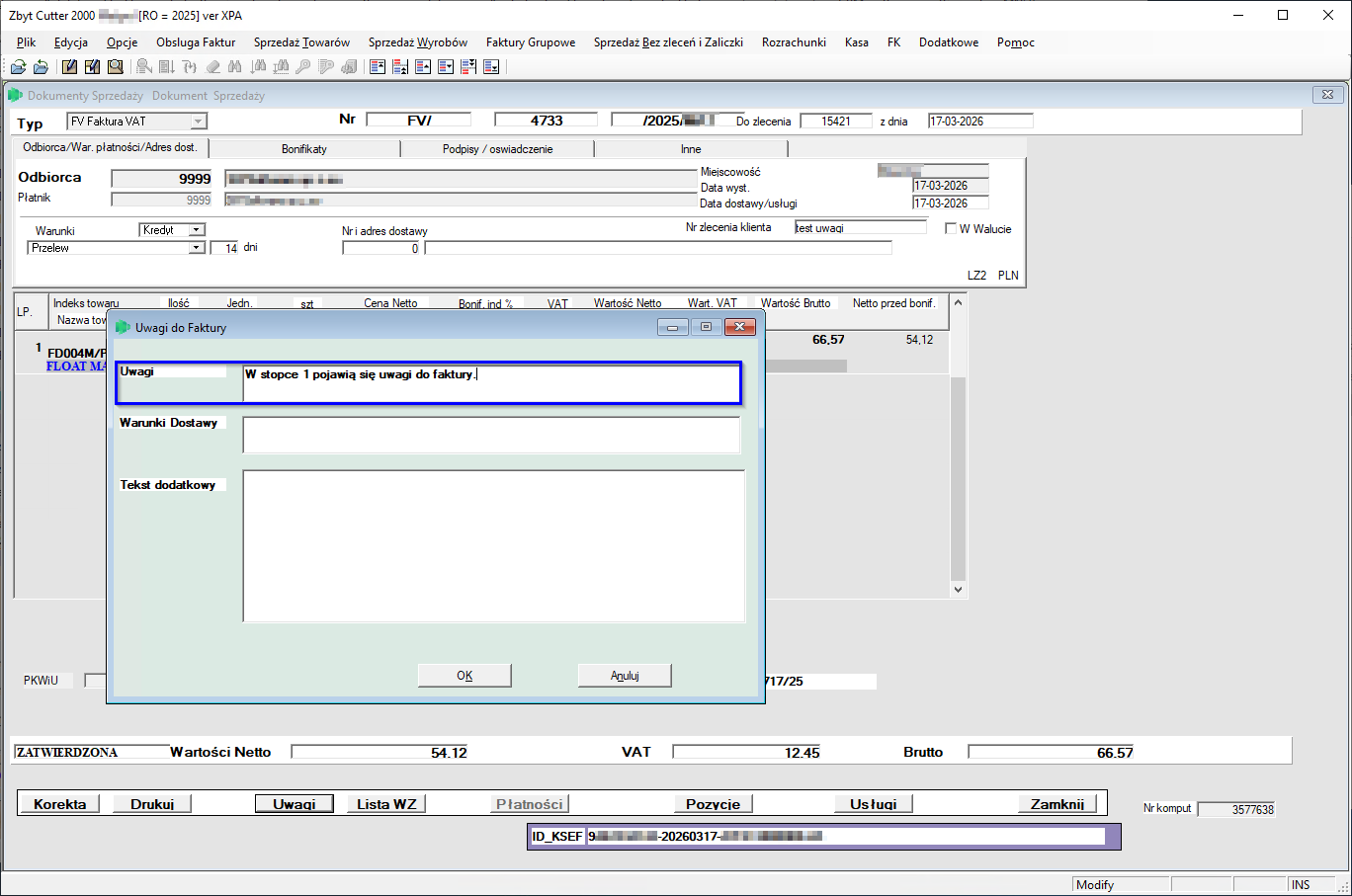Click the ID_KSEF value field
The height and width of the screenshot is (896, 1352).
tap(846, 837)
